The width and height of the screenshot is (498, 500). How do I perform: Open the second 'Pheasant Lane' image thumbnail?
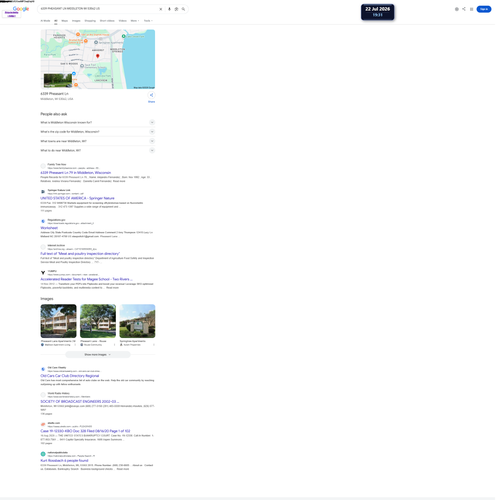(x=98, y=321)
